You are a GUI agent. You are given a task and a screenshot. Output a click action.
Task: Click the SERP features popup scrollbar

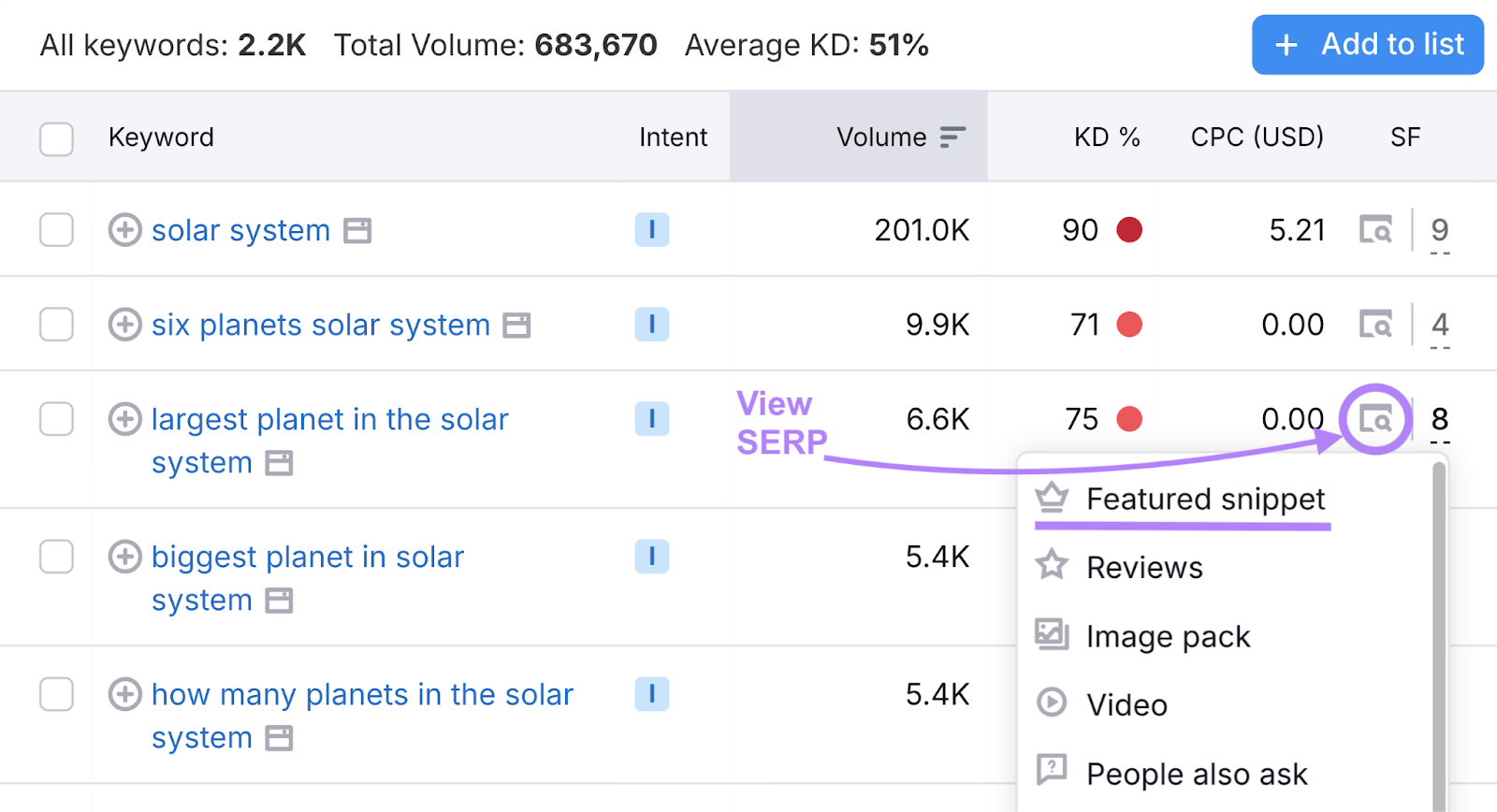pos(1439,636)
